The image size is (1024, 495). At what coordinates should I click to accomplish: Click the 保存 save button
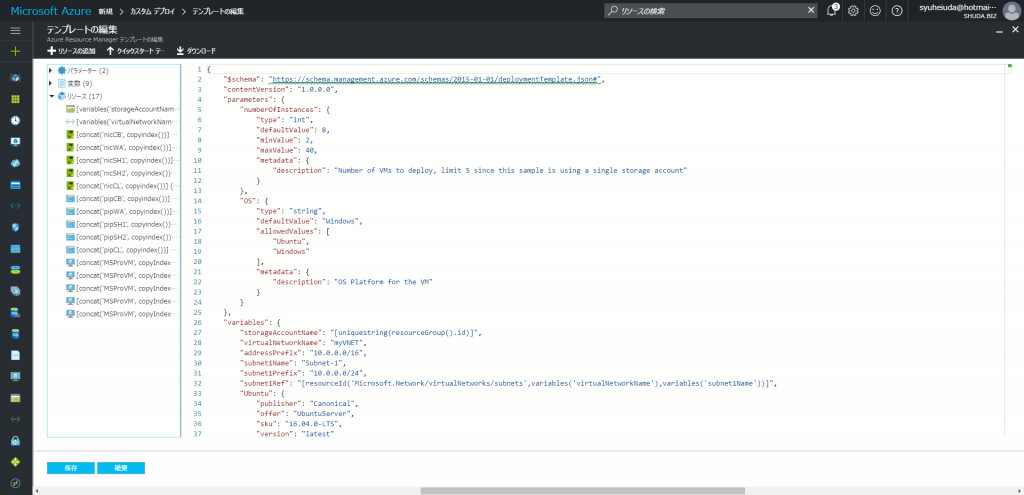[x=71, y=468]
